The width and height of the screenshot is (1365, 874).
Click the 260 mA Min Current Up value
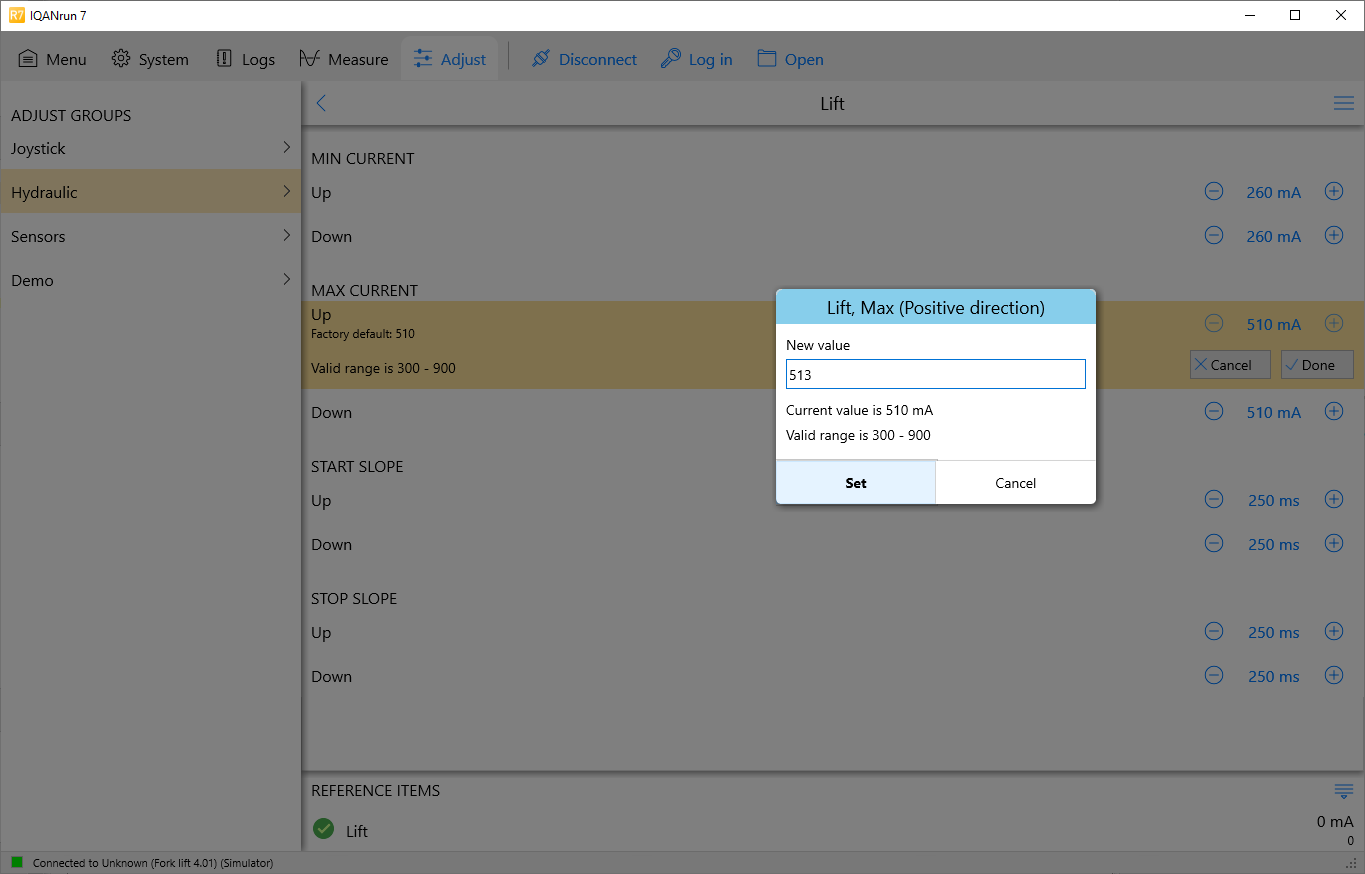point(1273,192)
